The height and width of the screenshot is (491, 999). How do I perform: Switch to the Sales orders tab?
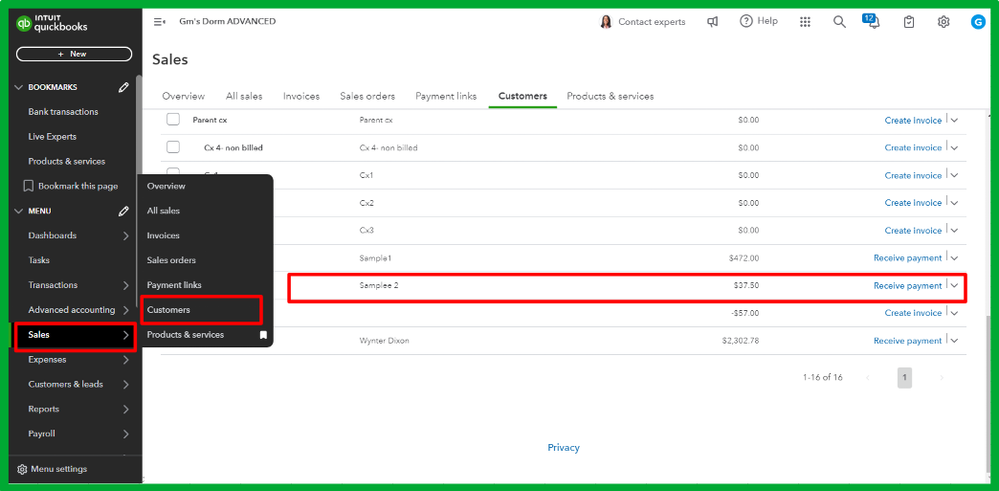368,96
